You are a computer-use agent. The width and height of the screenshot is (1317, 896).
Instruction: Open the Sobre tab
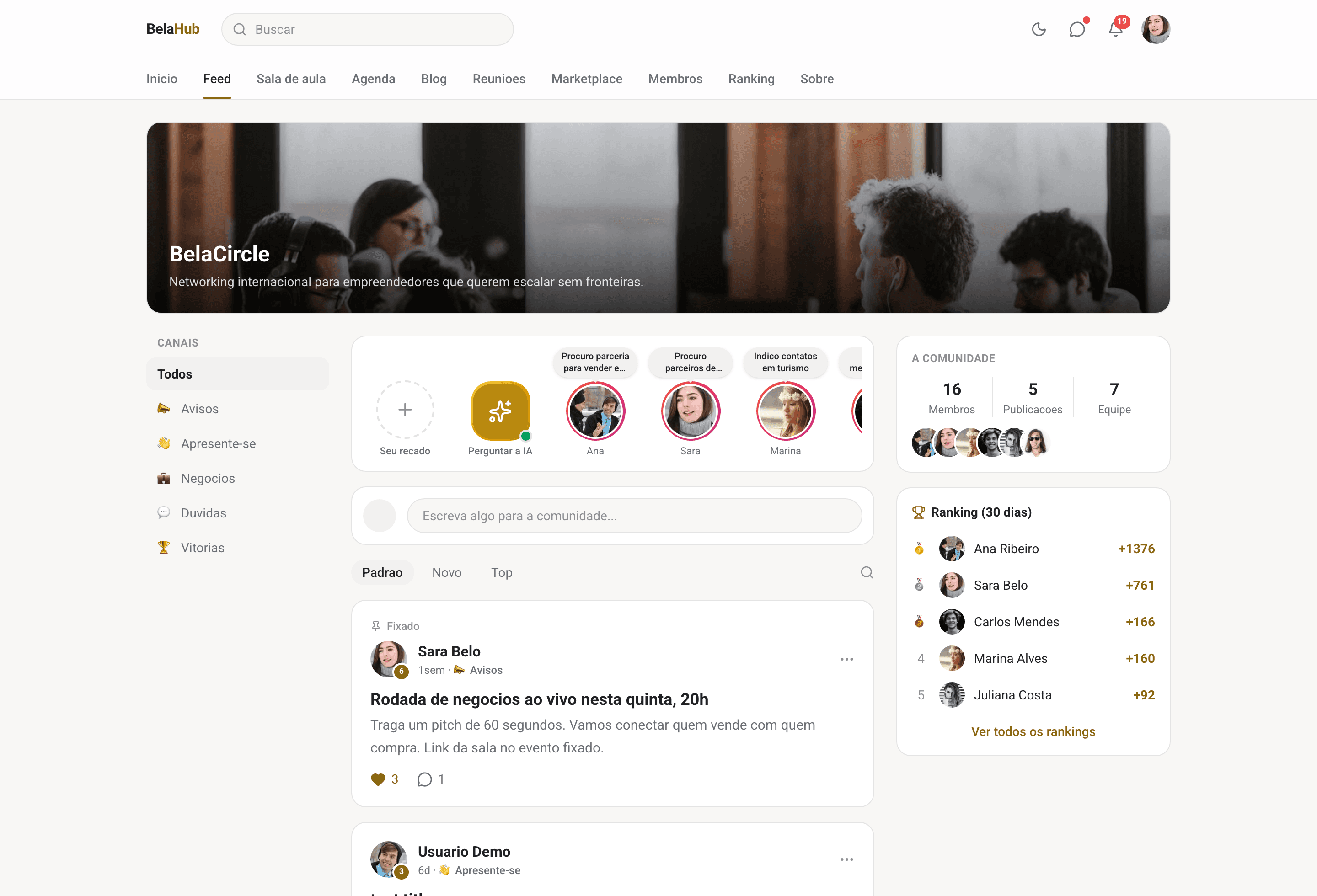click(817, 79)
